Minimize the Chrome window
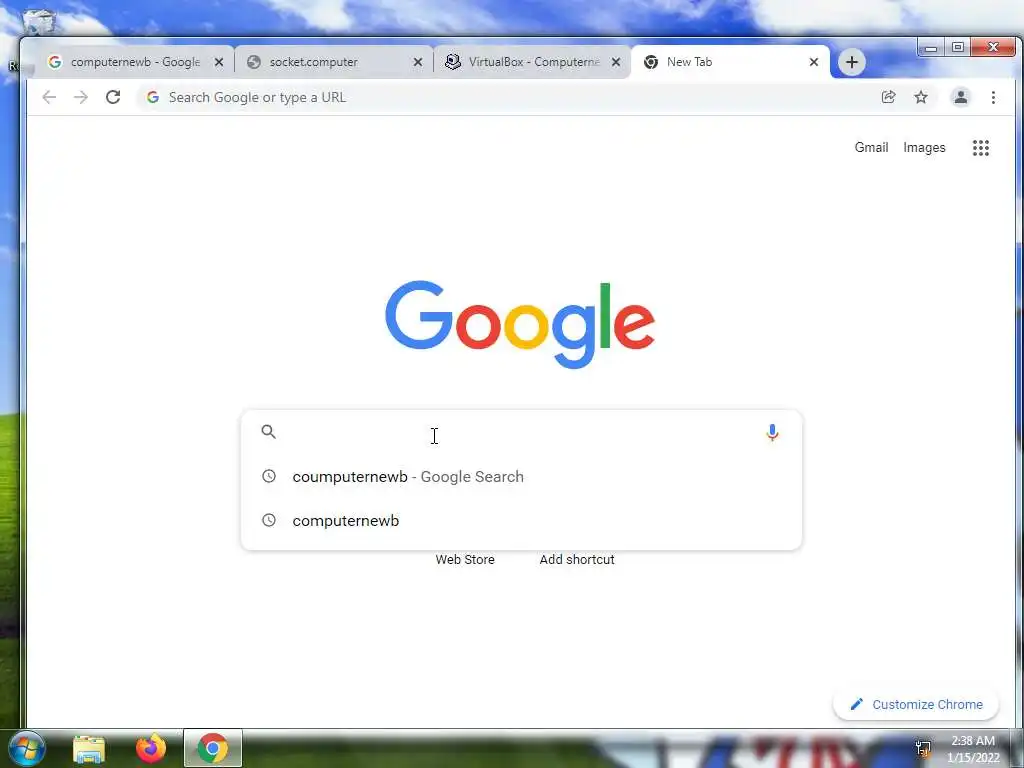This screenshot has width=1024, height=768. click(x=931, y=48)
